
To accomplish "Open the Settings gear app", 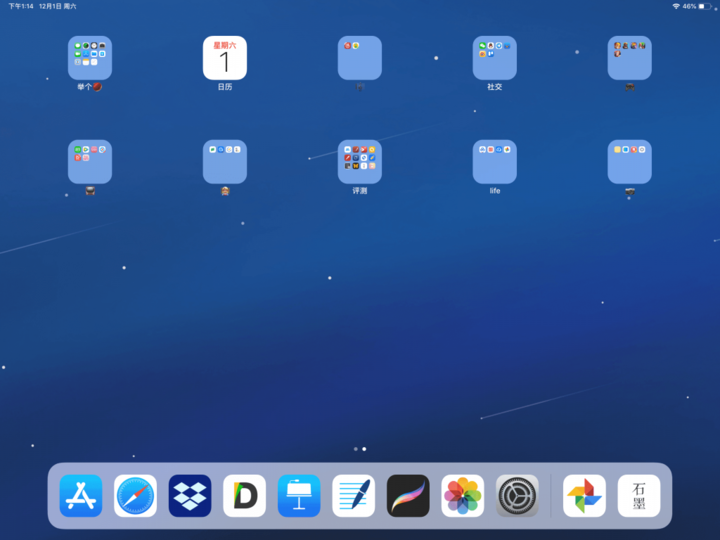I will point(518,496).
